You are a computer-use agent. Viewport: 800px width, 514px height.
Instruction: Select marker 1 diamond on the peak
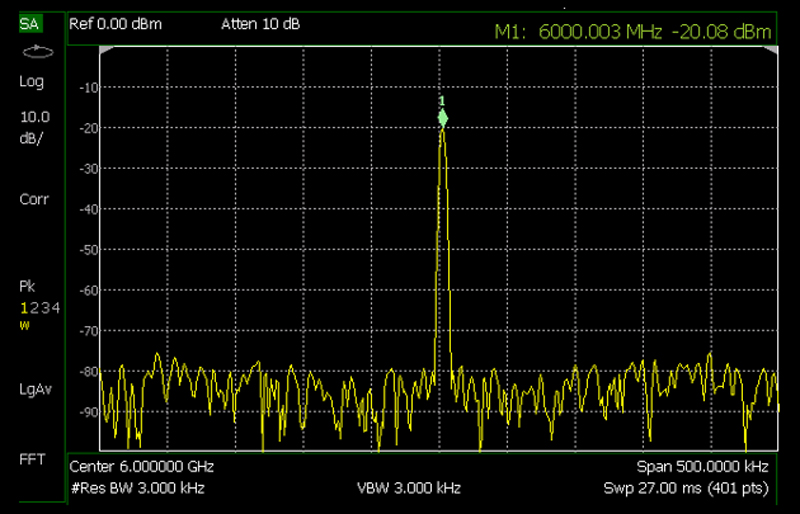point(443,118)
